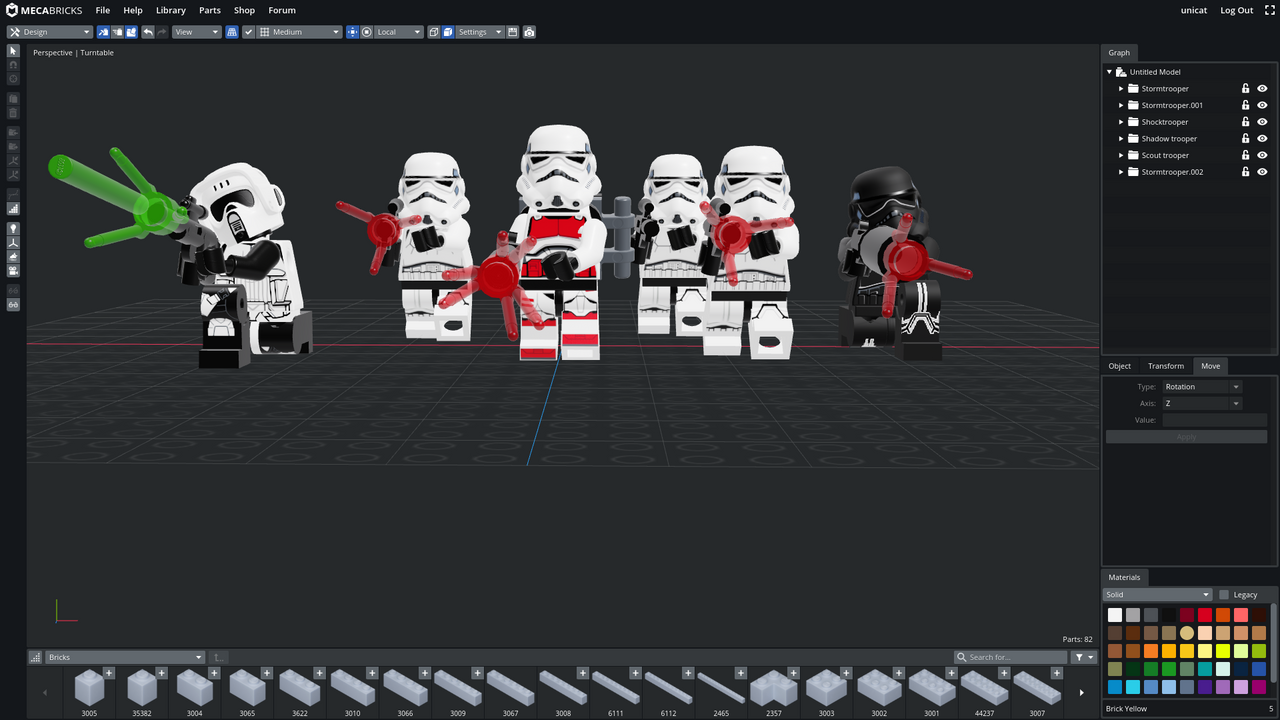Image resolution: width=1280 pixels, height=720 pixels.
Task: Click the Log Out link
Action: (1237, 10)
